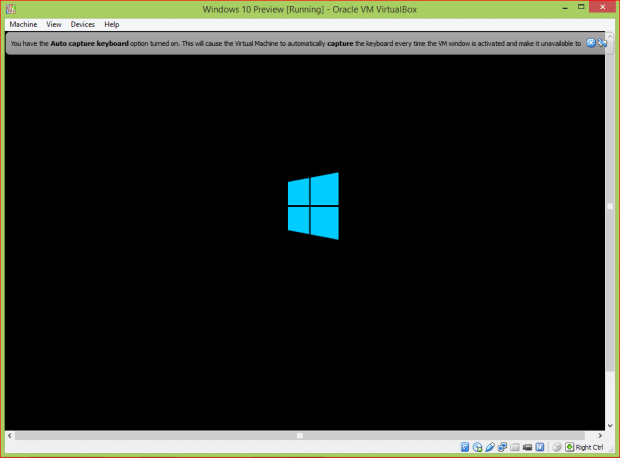Click the video capture status icon
Viewport: 620px width, 458px height.
click(x=527, y=447)
